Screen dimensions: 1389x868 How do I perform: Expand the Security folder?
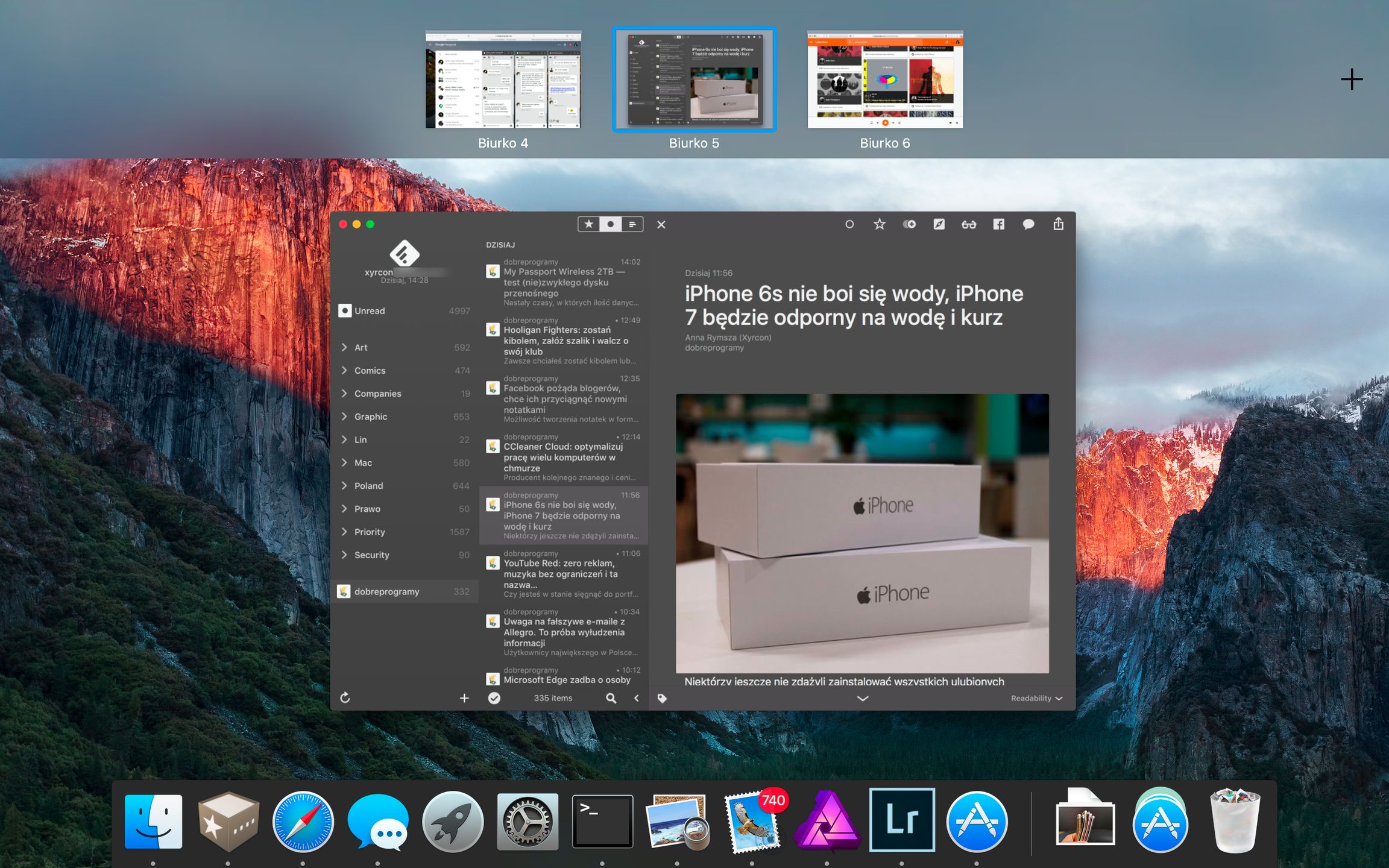click(344, 555)
